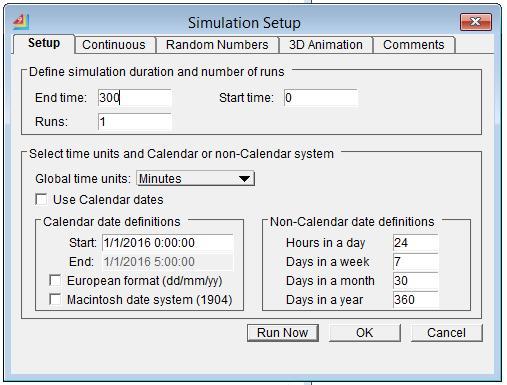Click the Hours in a day field
The image size is (507, 385).
pos(415,243)
